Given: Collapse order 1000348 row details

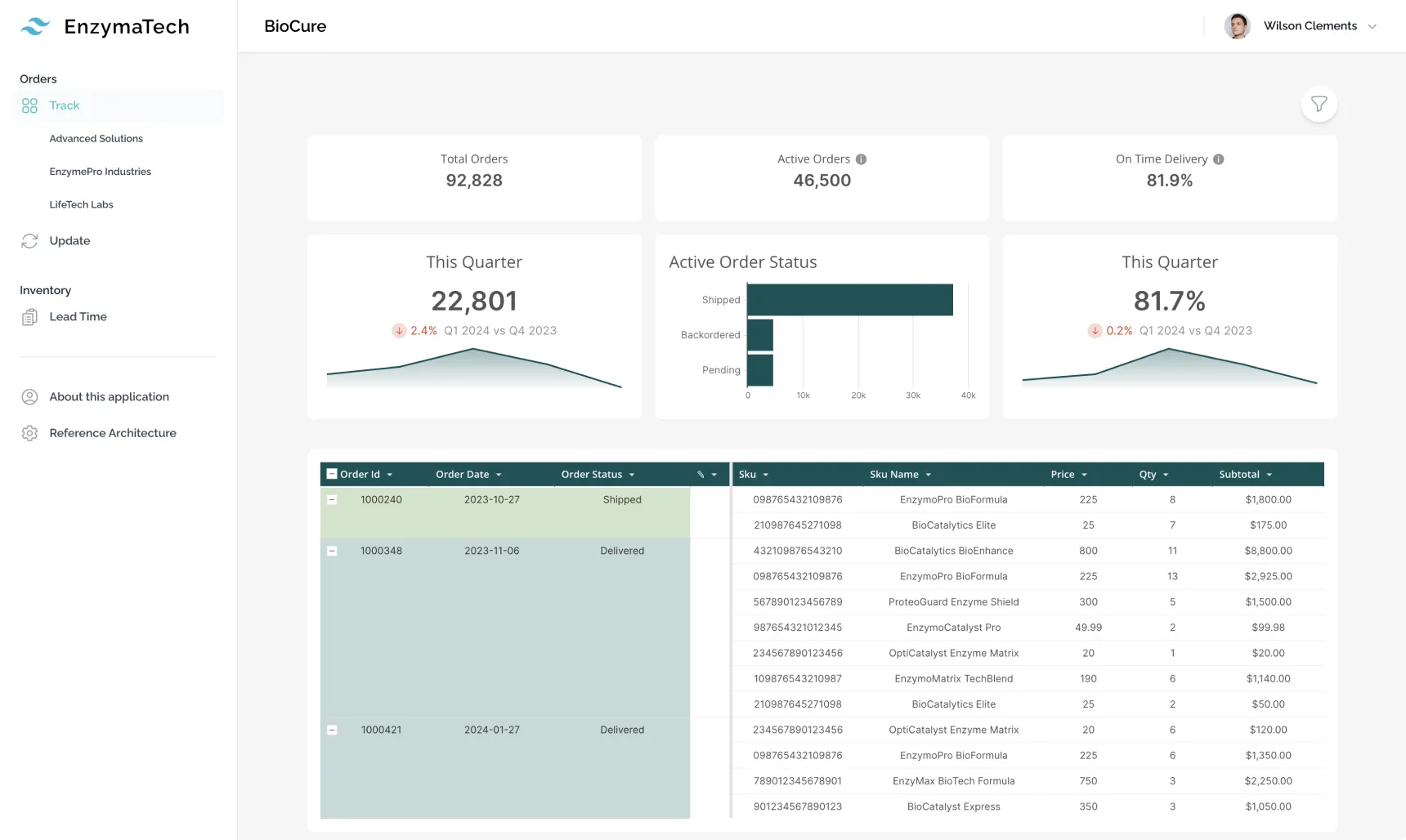Looking at the screenshot, I should (x=332, y=551).
